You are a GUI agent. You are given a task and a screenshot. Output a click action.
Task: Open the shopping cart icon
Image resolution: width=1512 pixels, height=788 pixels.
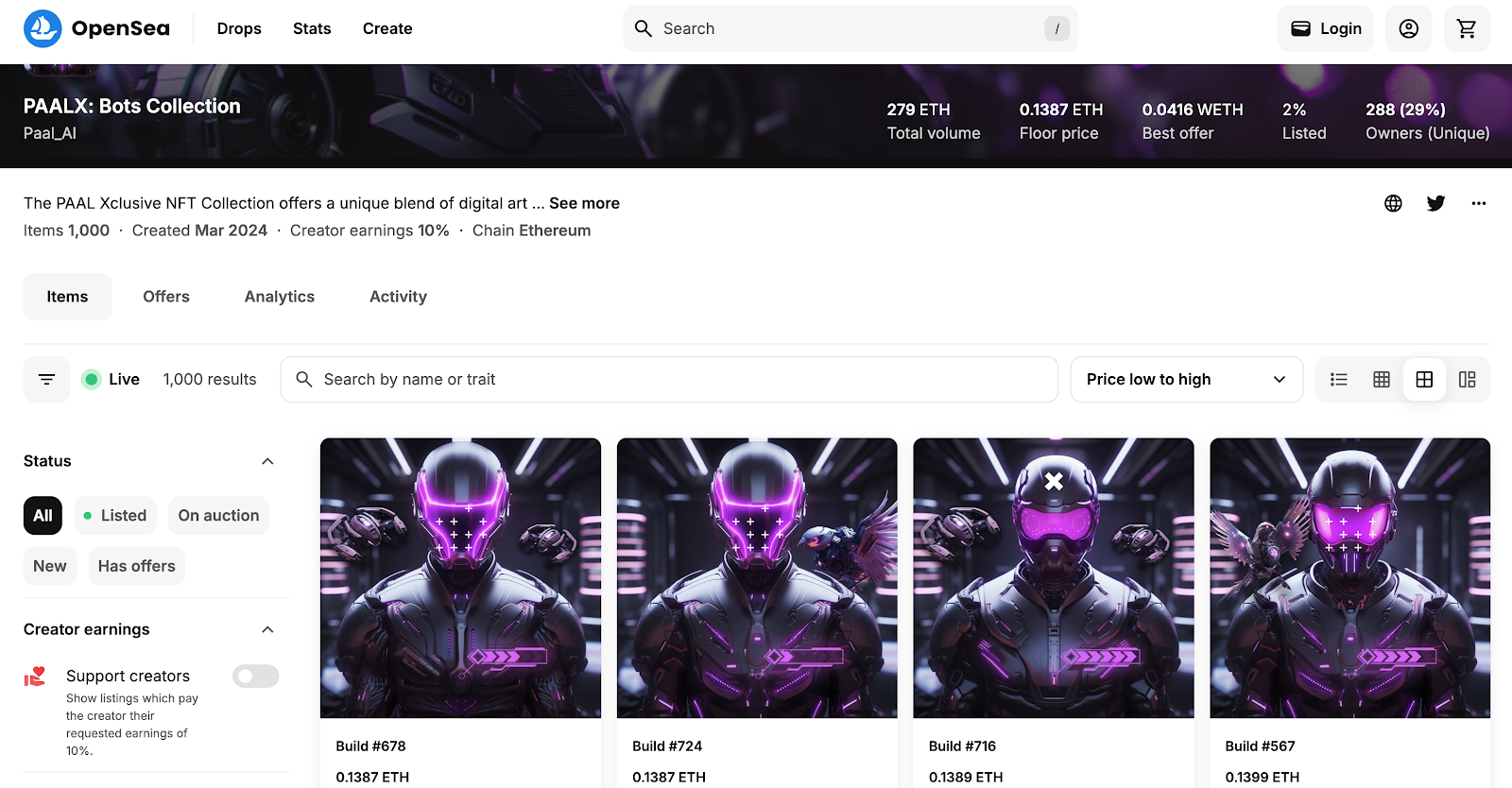(1467, 28)
